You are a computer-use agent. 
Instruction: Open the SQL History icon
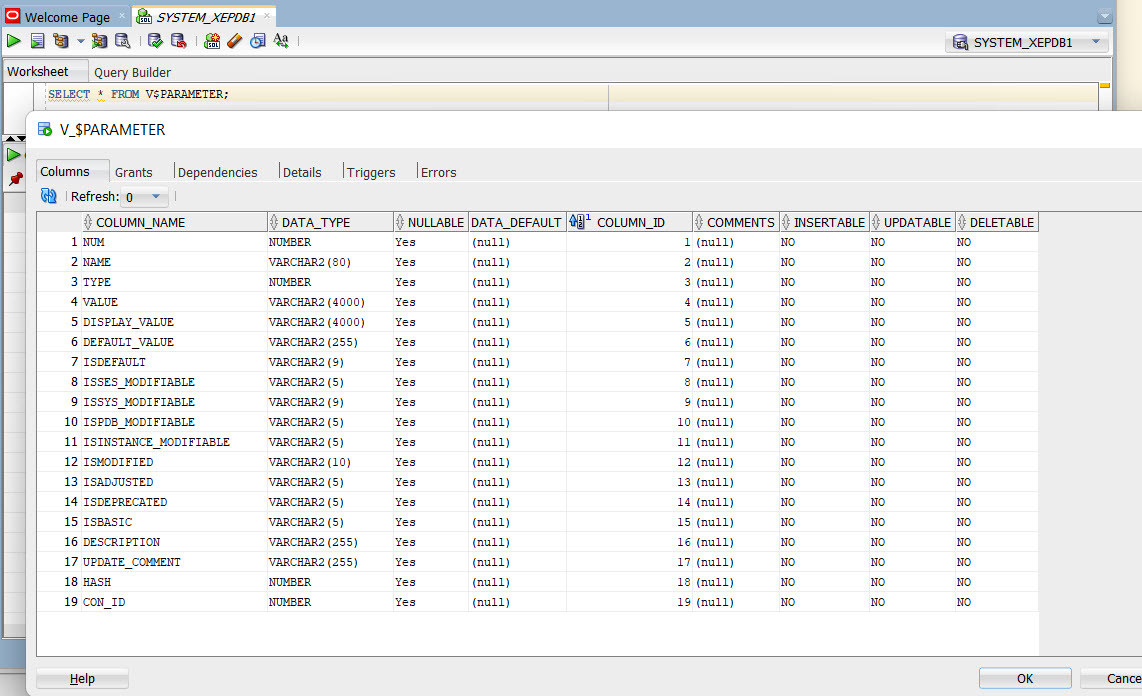(258, 41)
